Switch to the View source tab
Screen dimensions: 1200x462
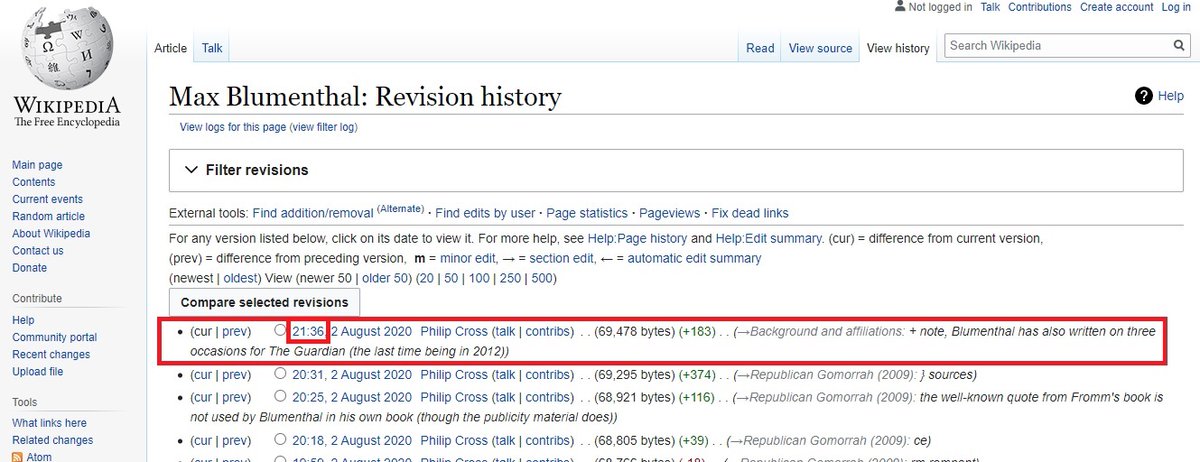(x=820, y=48)
